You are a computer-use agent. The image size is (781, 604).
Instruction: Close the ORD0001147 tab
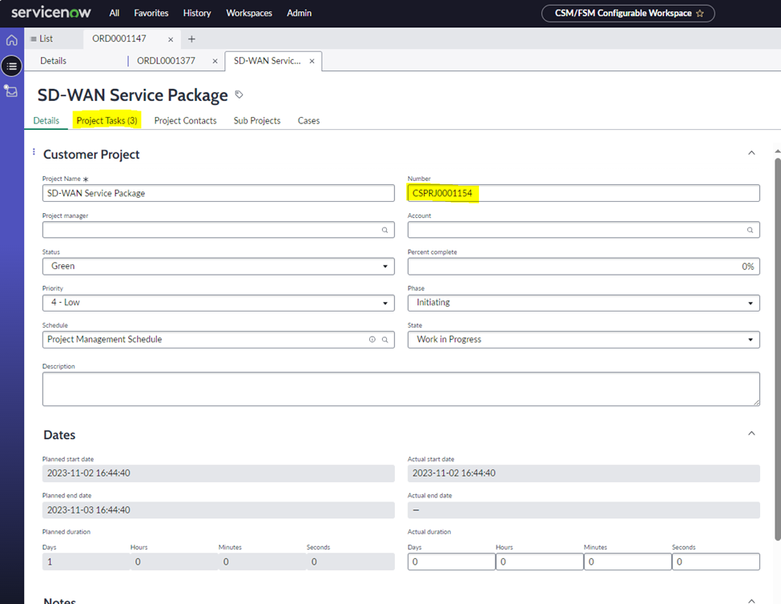(x=170, y=39)
